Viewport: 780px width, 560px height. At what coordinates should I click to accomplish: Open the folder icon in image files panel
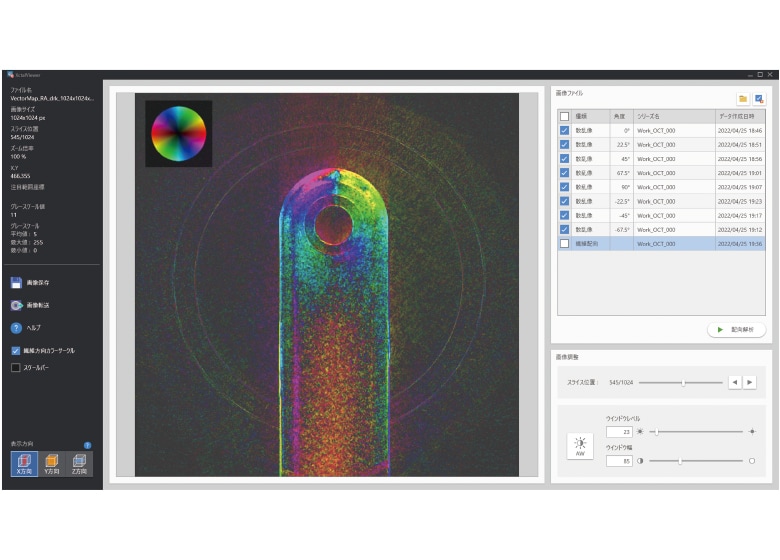(x=743, y=99)
